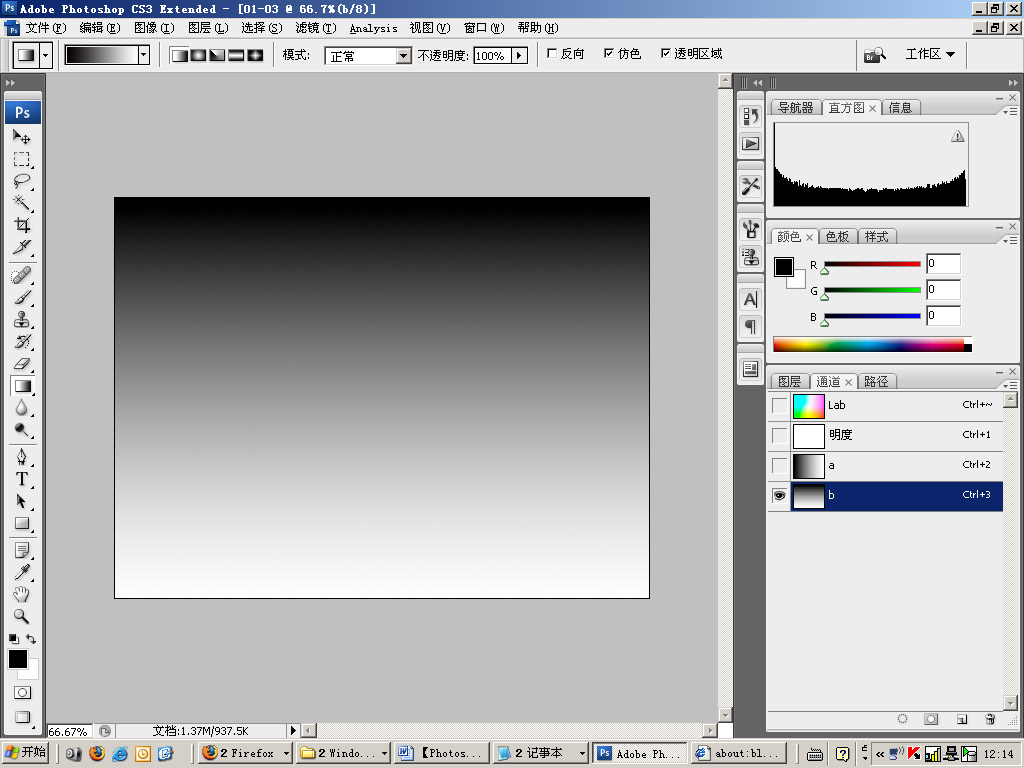Select the Magic Wand tool
Image resolution: width=1024 pixels, height=768 pixels.
(x=22, y=202)
